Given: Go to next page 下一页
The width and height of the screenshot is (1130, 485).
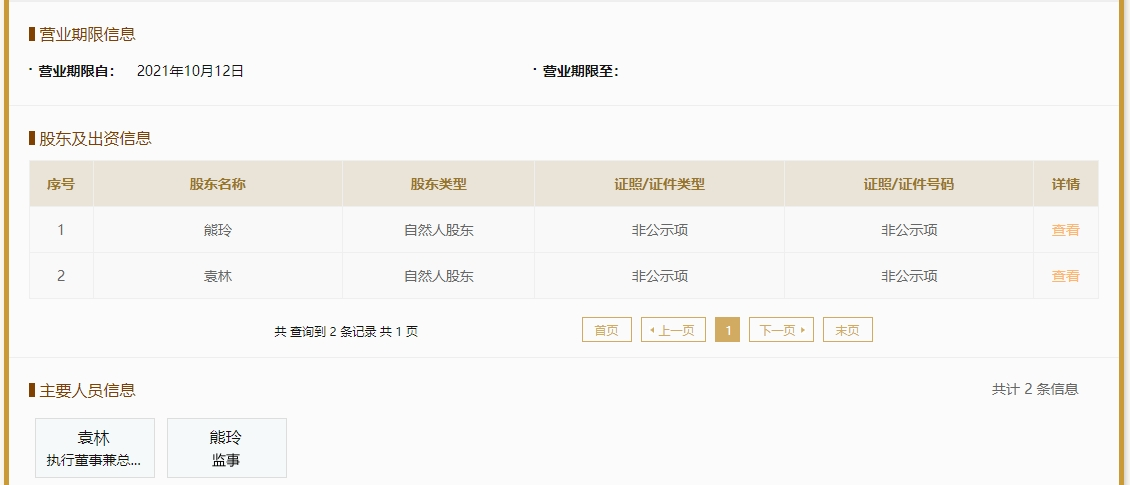Looking at the screenshot, I should click(781, 329).
